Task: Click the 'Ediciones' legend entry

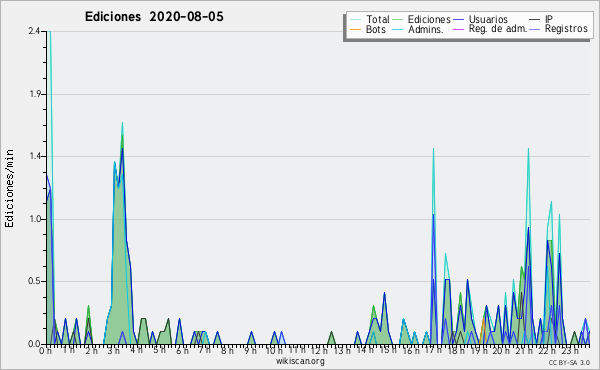Action: pyautogui.click(x=429, y=19)
